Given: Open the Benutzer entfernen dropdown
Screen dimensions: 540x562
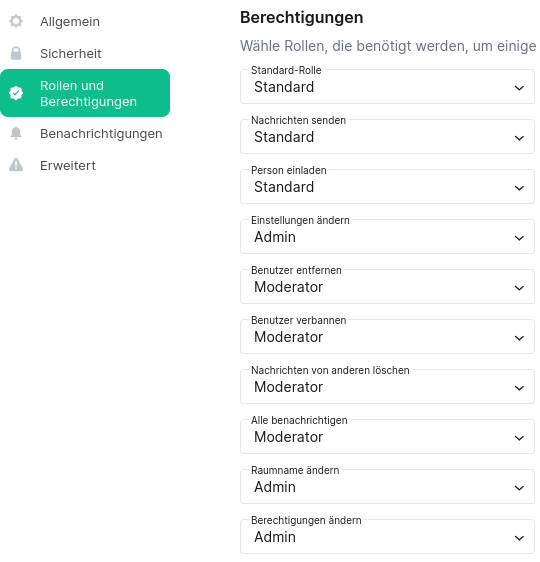Looking at the screenshot, I should 387,287.
